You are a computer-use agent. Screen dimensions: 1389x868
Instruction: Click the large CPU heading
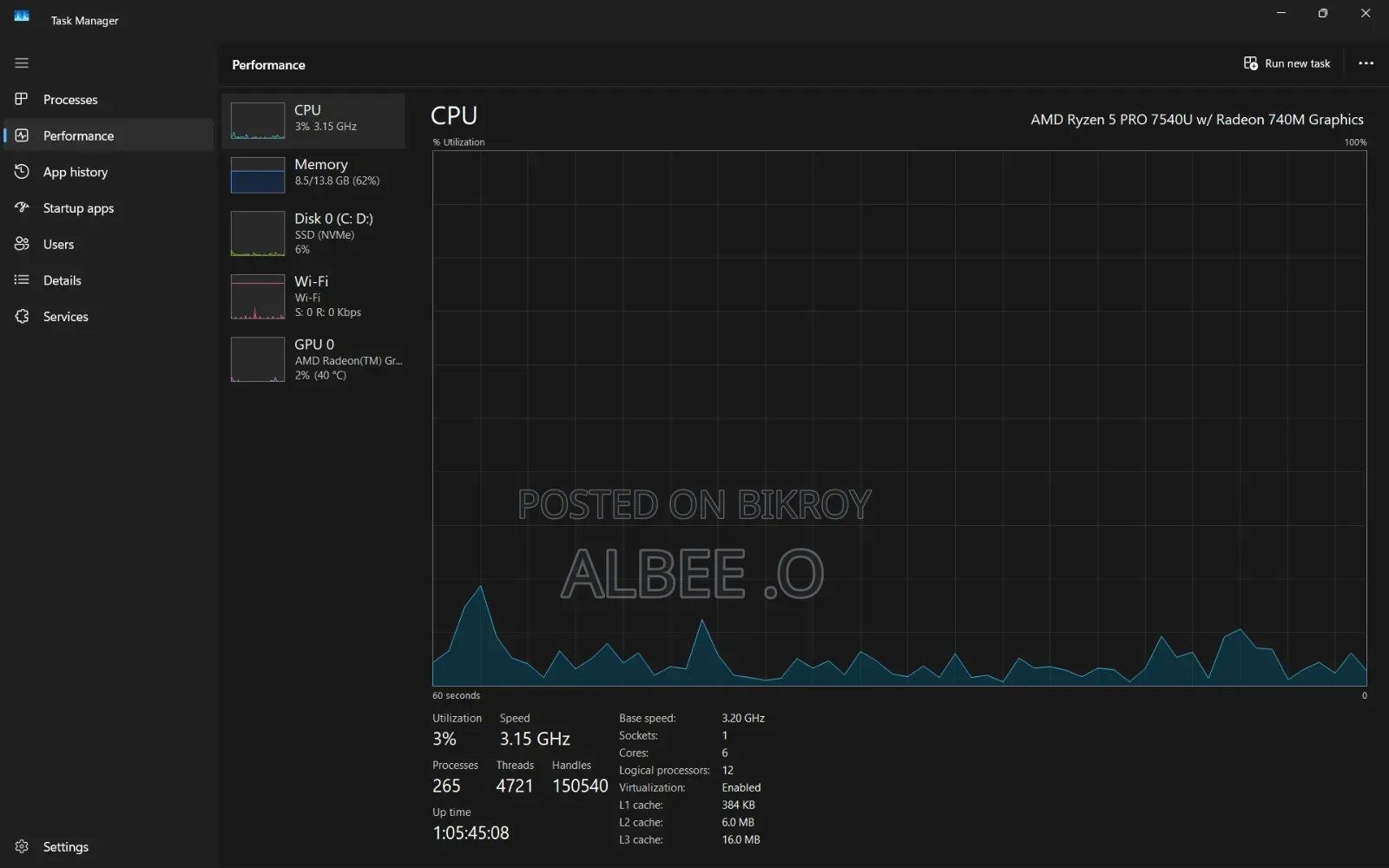[x=454, y=115]
